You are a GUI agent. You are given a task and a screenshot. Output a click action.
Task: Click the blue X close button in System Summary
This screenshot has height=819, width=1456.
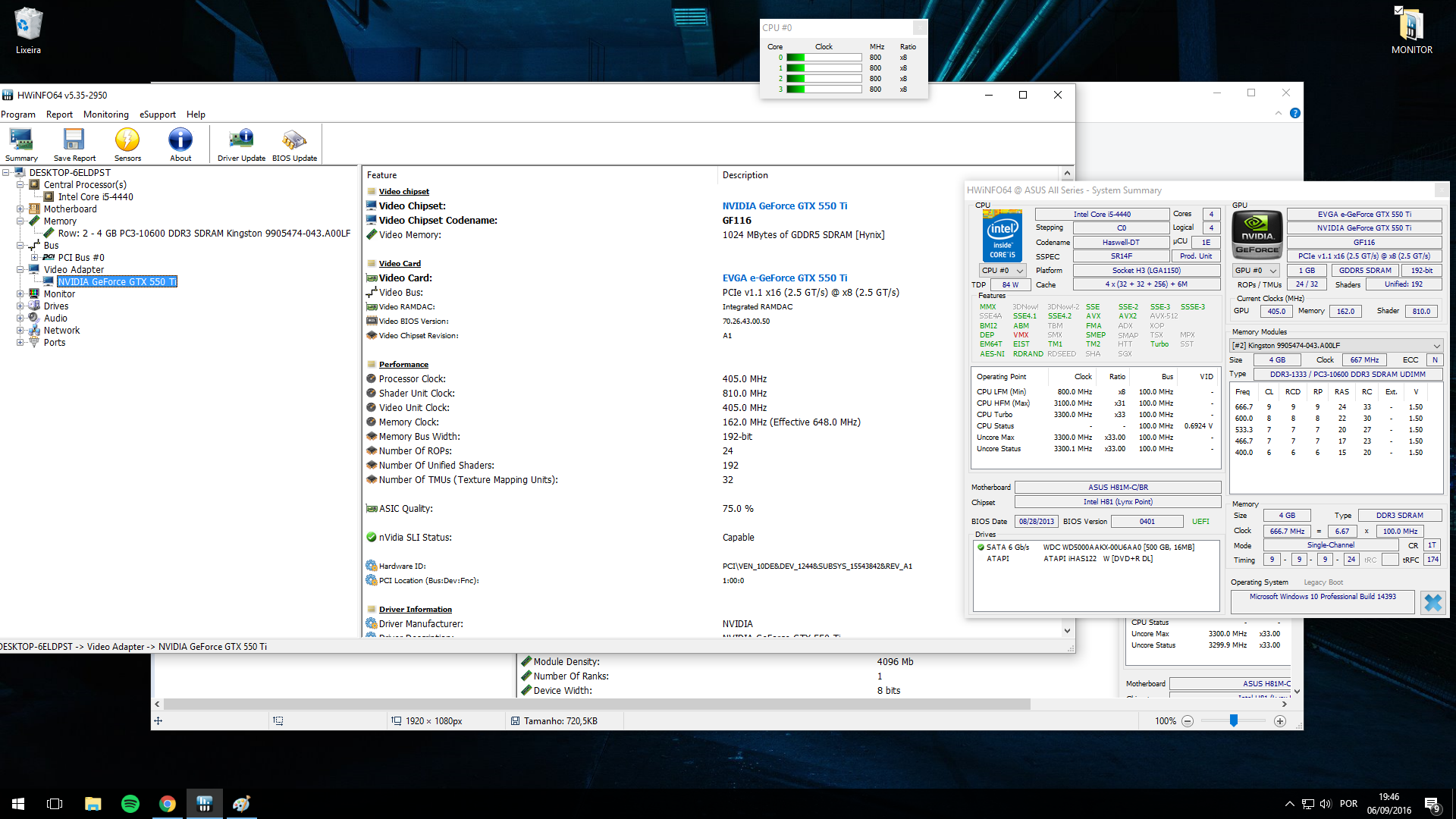click(1432, 603)
